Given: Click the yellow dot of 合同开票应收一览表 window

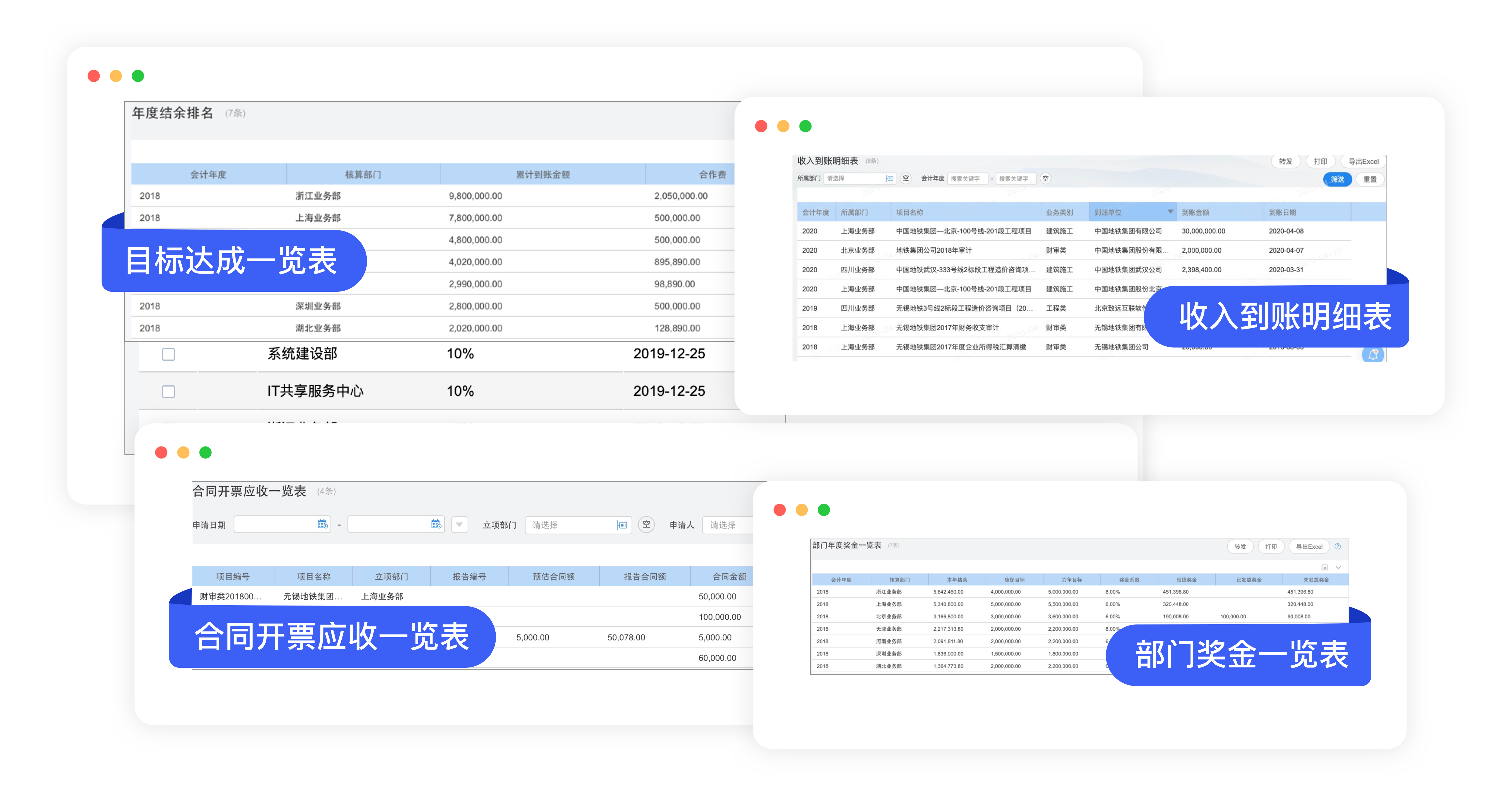Looking at the screenshot, I should (183, 452).
